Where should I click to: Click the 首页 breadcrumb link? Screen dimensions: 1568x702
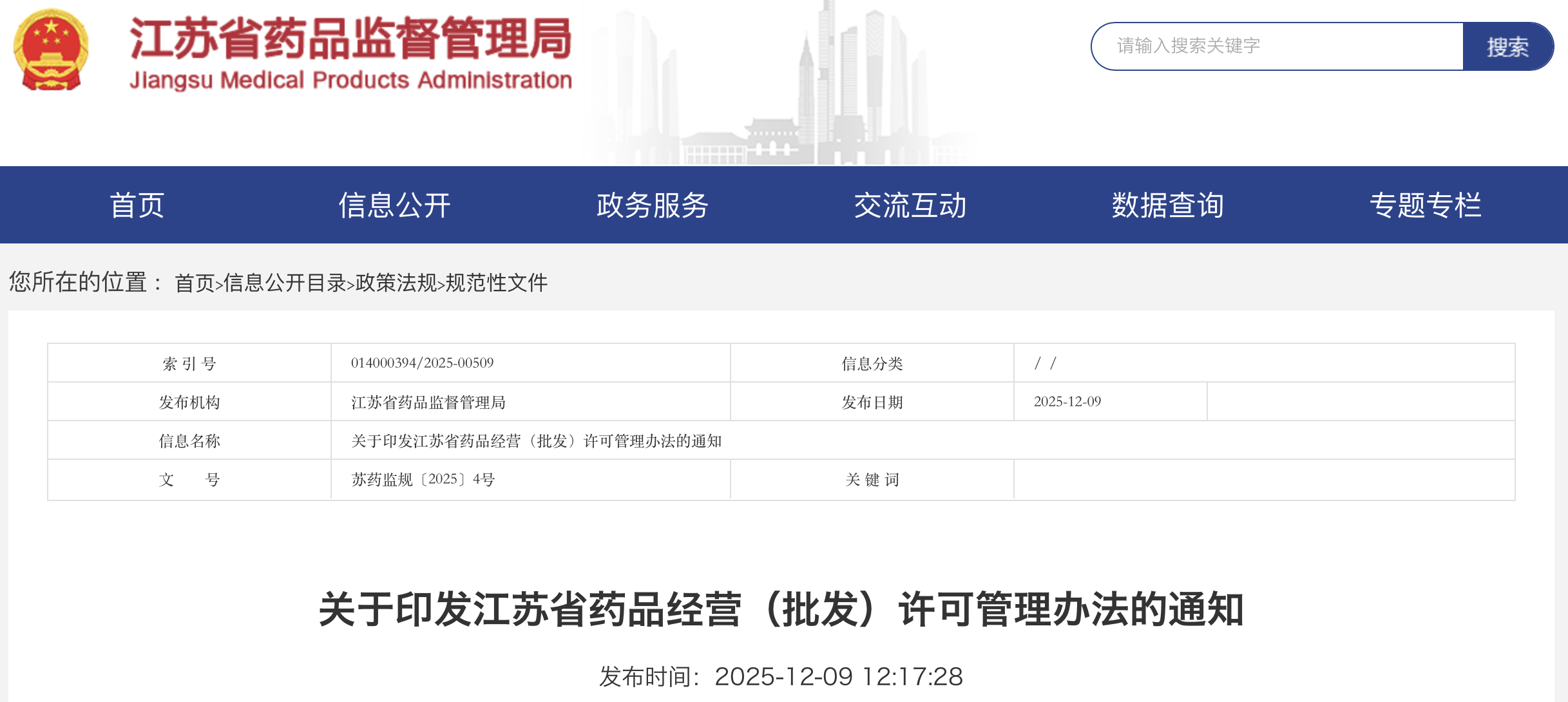pos(194,283)
